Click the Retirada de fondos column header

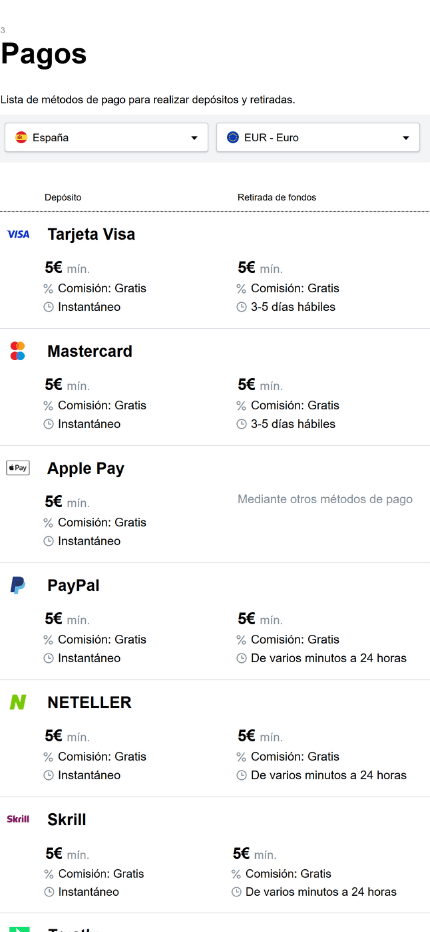[x=277, y=197]
